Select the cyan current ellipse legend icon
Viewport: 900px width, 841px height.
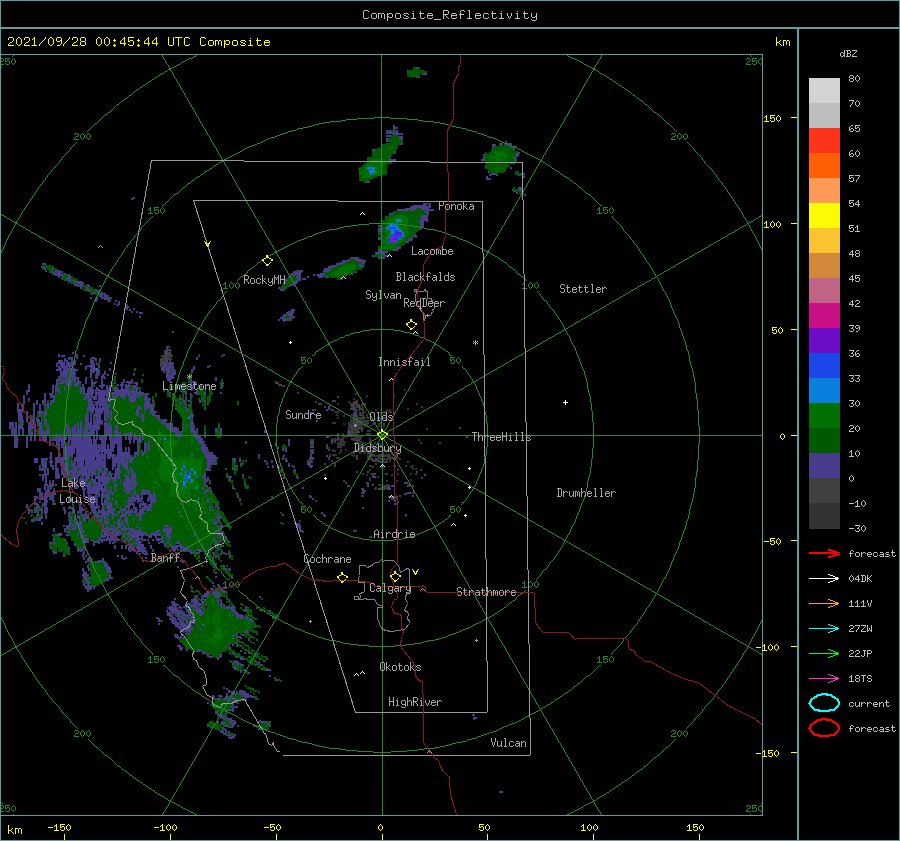coord(824,703)
